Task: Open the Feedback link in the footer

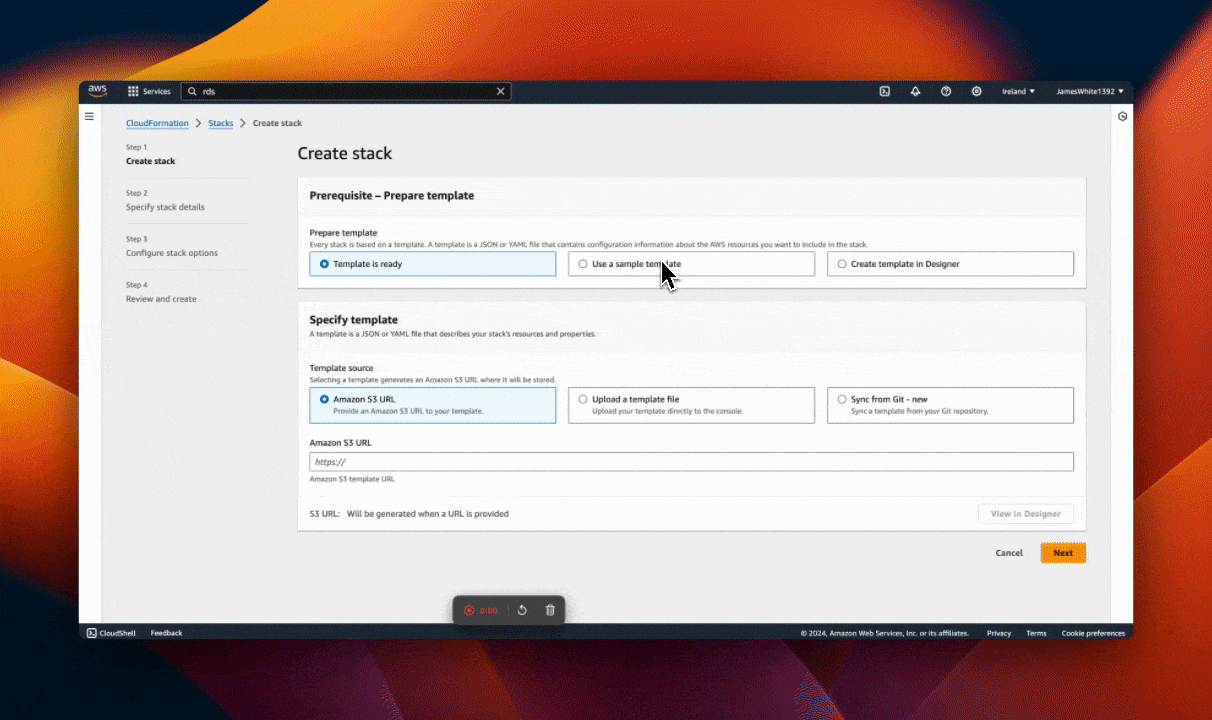Action: point(167,633)
